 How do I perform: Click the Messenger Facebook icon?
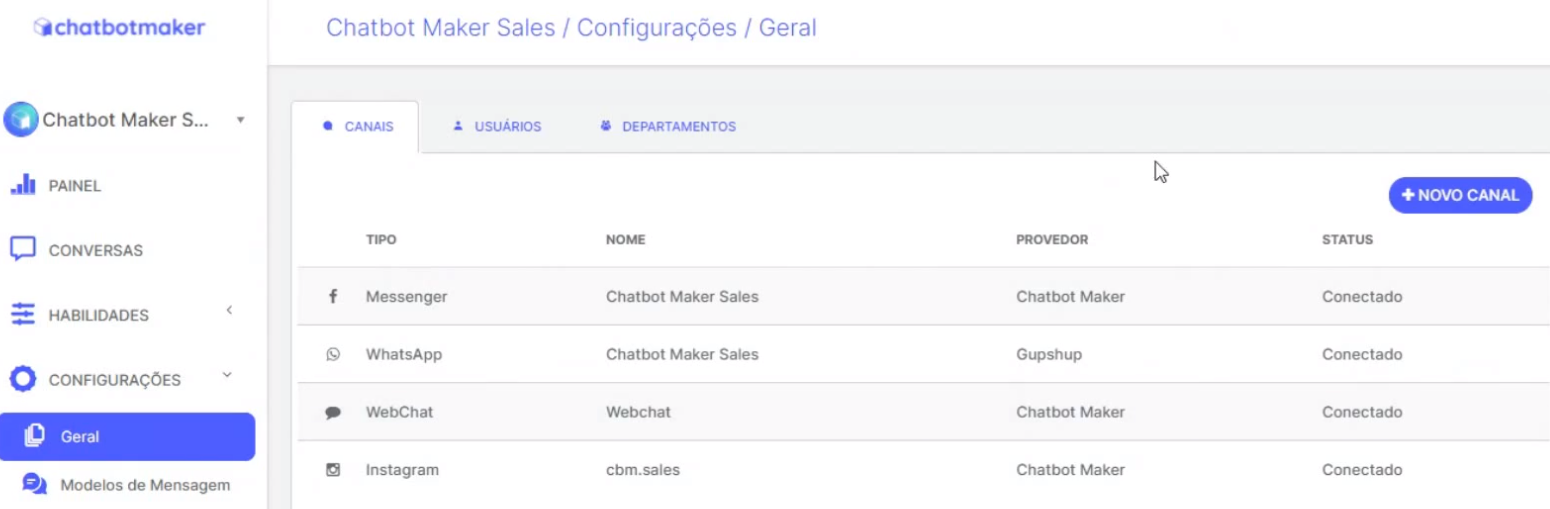tap(333, 297)
